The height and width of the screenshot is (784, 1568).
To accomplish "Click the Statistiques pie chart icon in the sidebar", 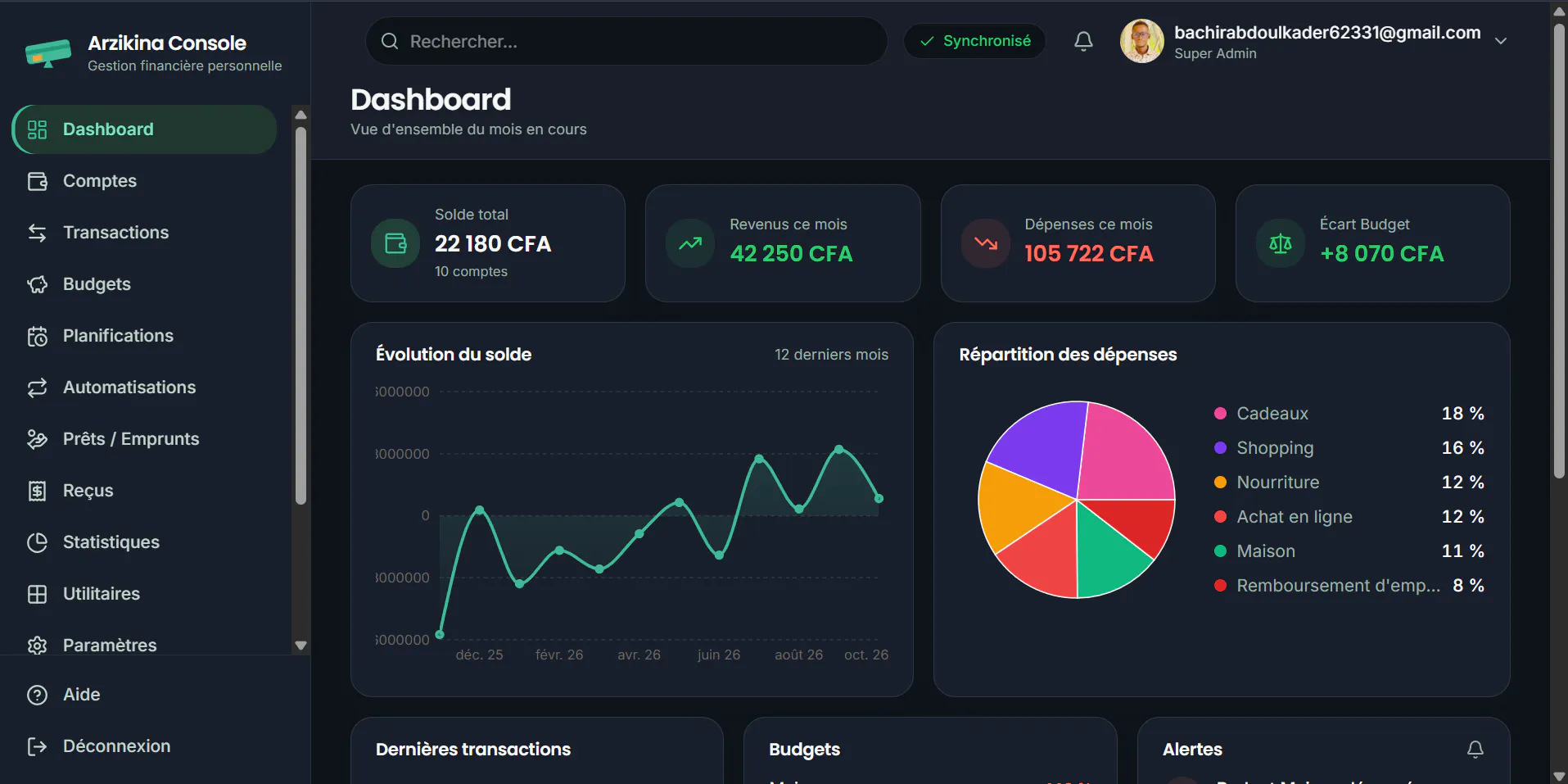I will (x=38, y=542).
